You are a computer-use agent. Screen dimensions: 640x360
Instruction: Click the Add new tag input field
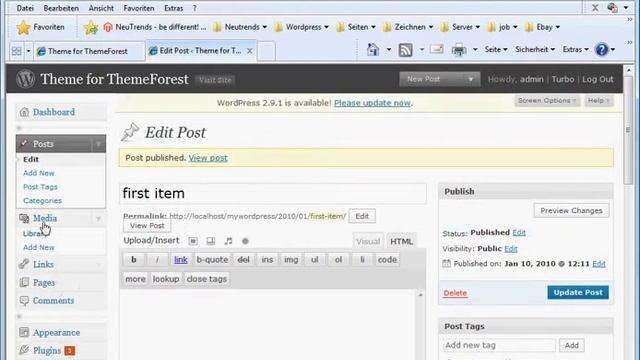click(499, 345)
